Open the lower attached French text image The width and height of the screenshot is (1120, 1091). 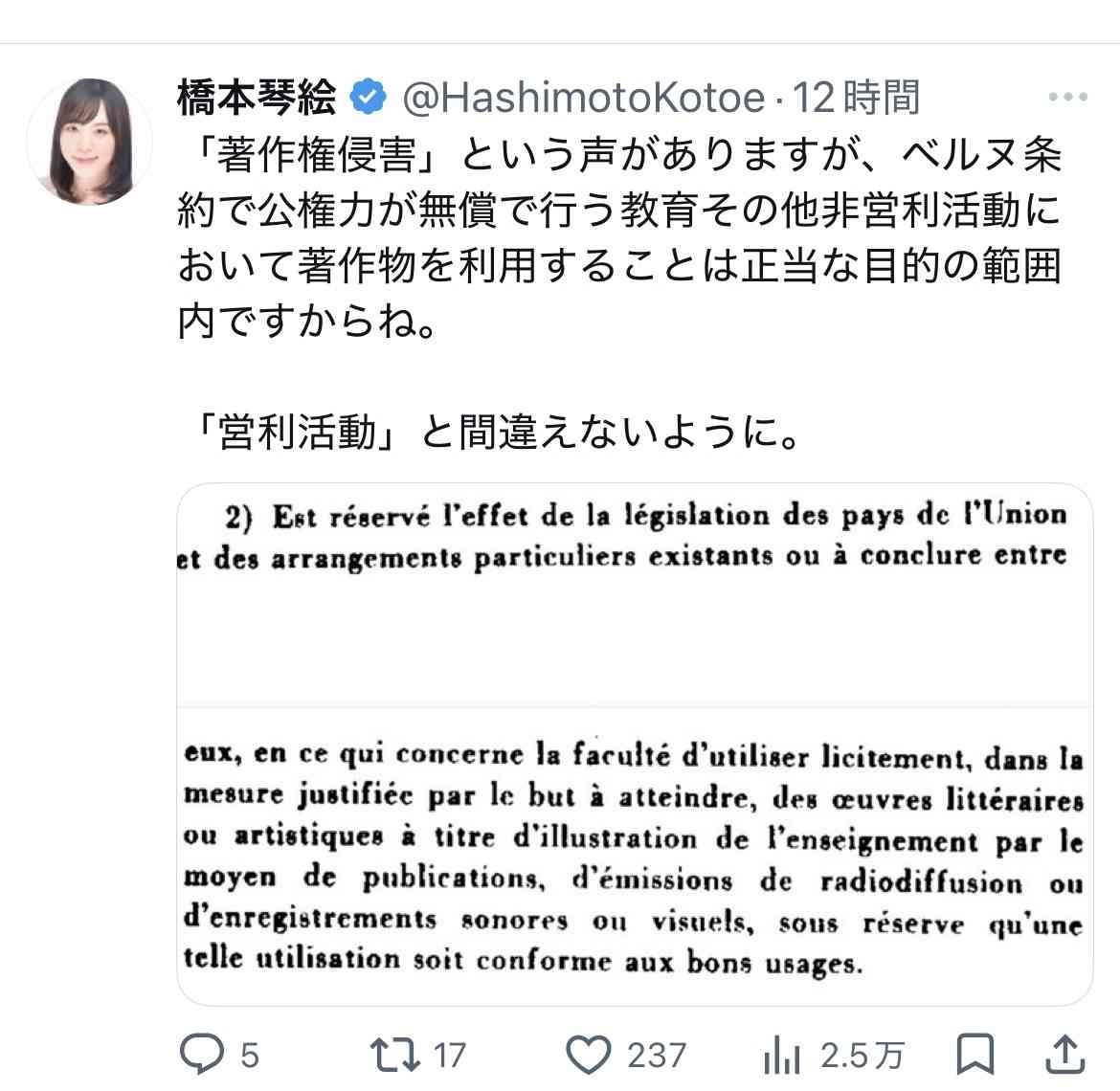pos(635,857)
